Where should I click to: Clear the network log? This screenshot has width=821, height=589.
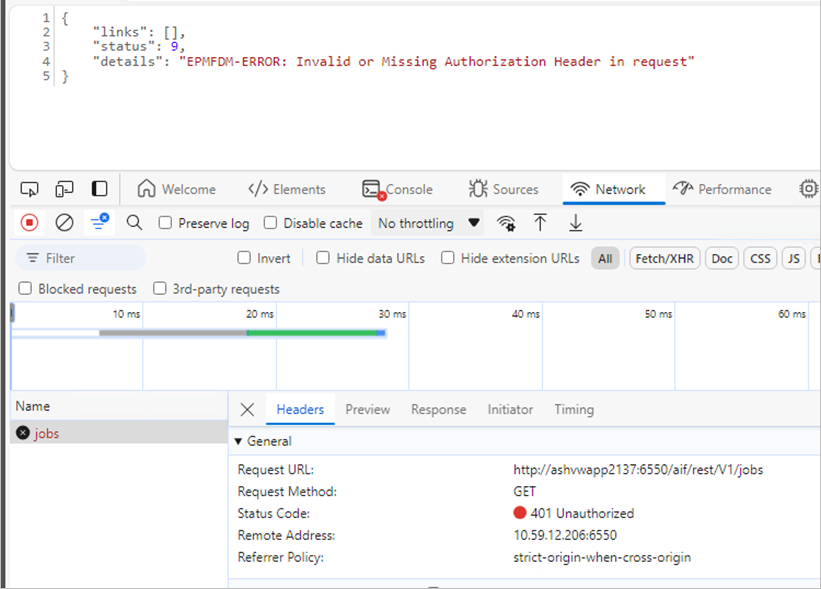[x=64, y=223]
